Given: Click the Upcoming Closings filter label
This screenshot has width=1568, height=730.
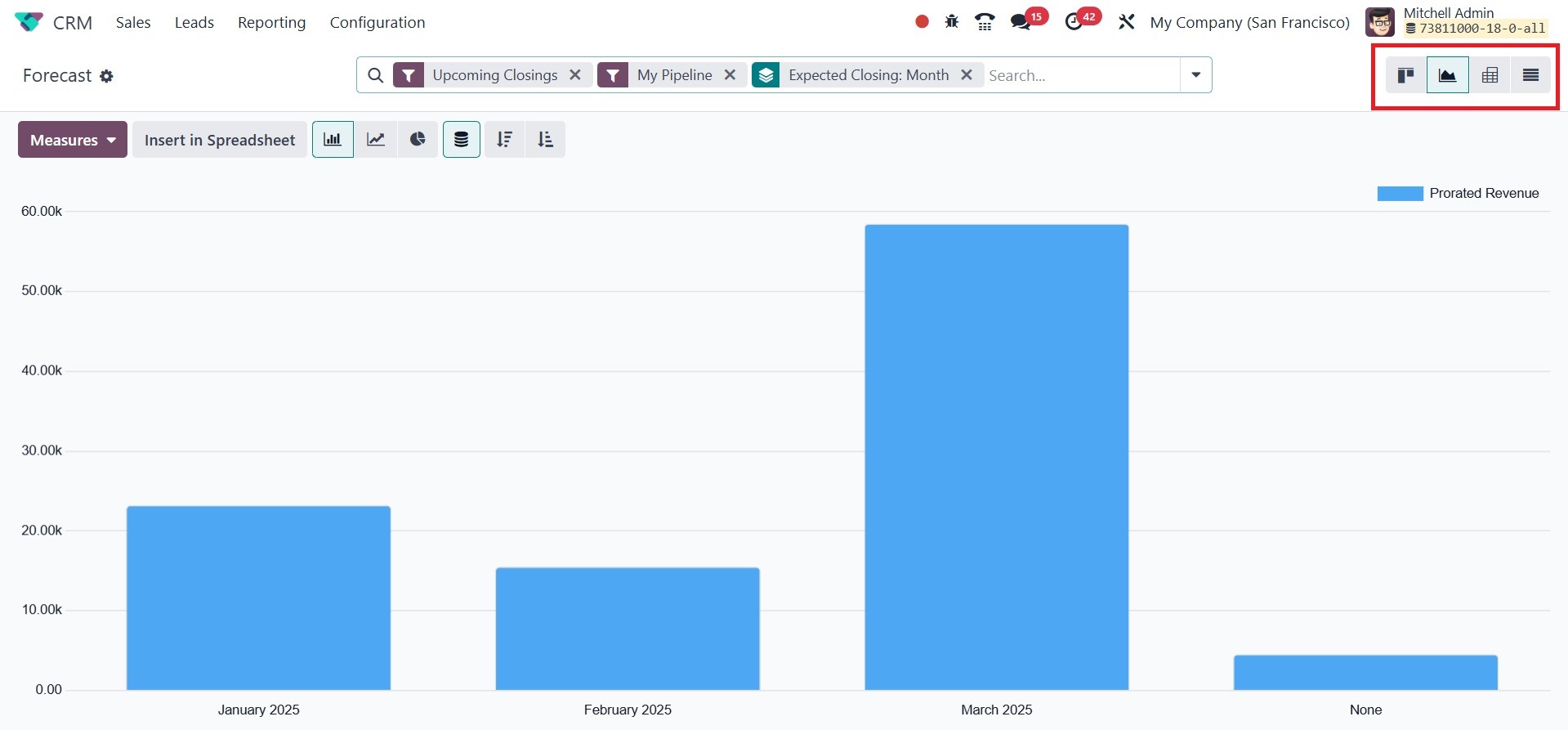Looking at the screenshot, I should pos(495,75).
